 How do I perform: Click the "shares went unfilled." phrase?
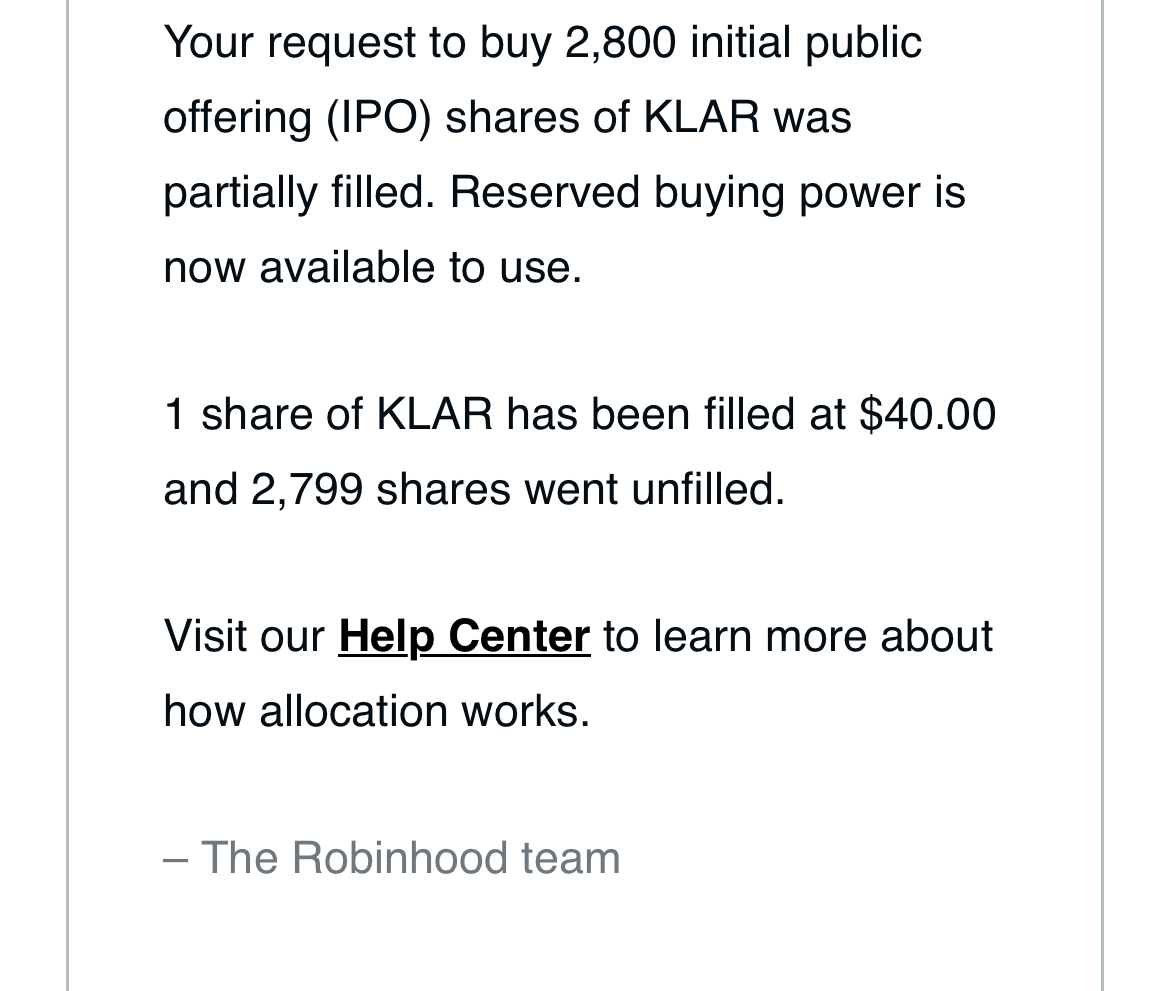click(x=581, y=490)
